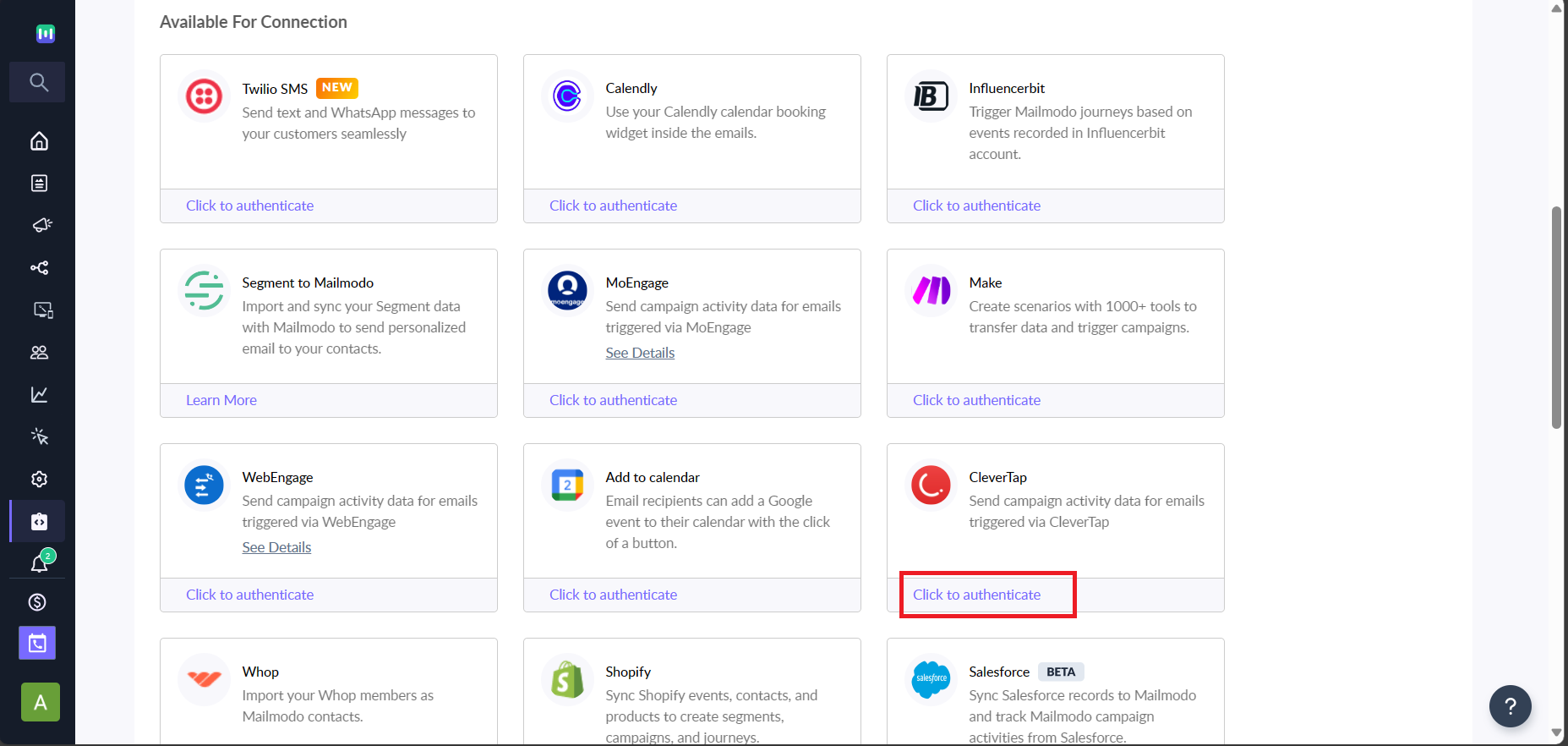Click the Twilio SMS title
Viewport: 1568px width, 746px height.
[x=275, y=89]
